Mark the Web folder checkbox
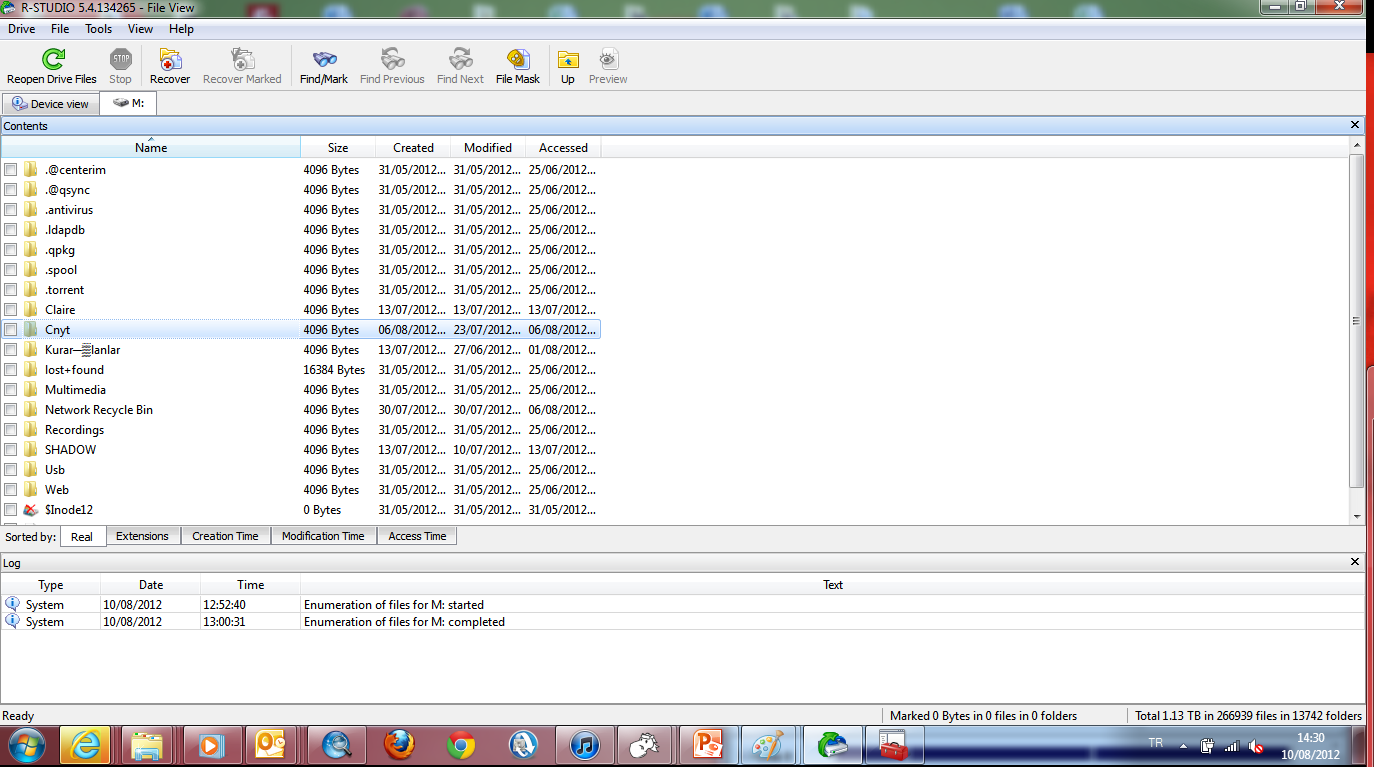The image size is (1374, 767). [11, 490]
